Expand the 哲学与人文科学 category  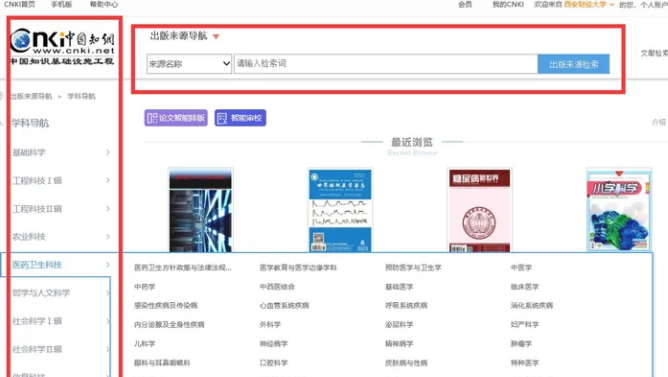point(61,293)
